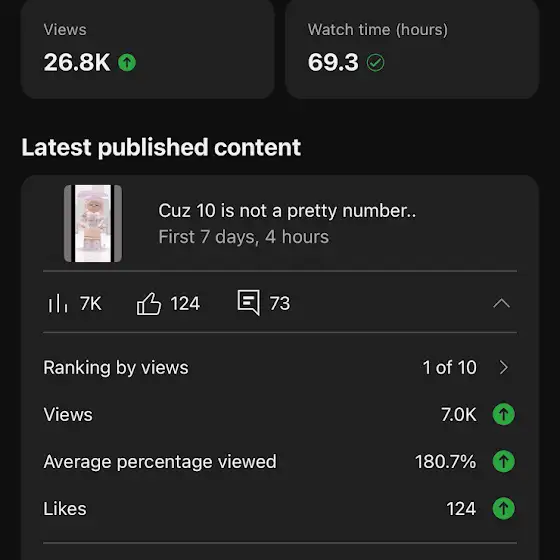Click the 124 likes count beside thumbs-up

click(x=185, y=304)
